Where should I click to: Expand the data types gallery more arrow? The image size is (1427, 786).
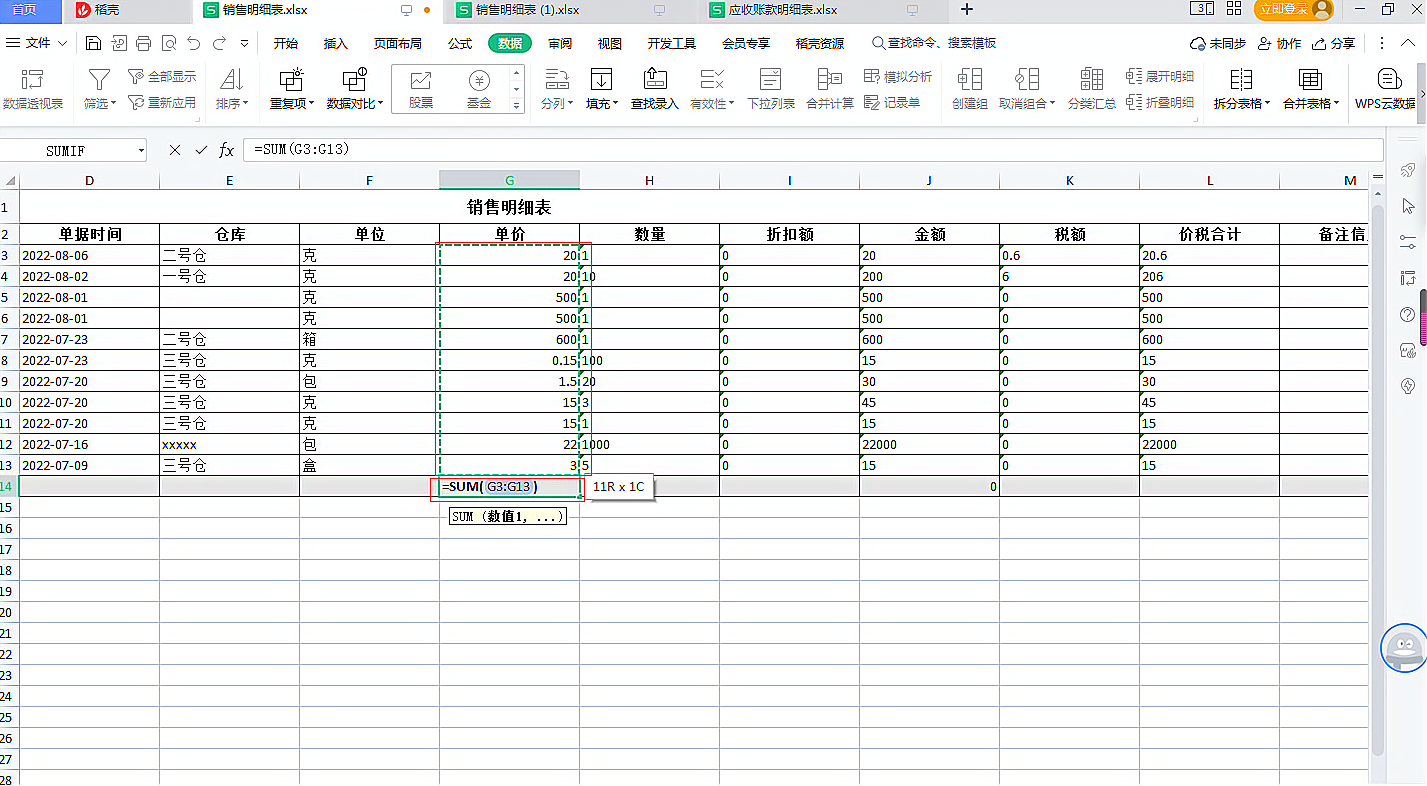tap(517, 105)
